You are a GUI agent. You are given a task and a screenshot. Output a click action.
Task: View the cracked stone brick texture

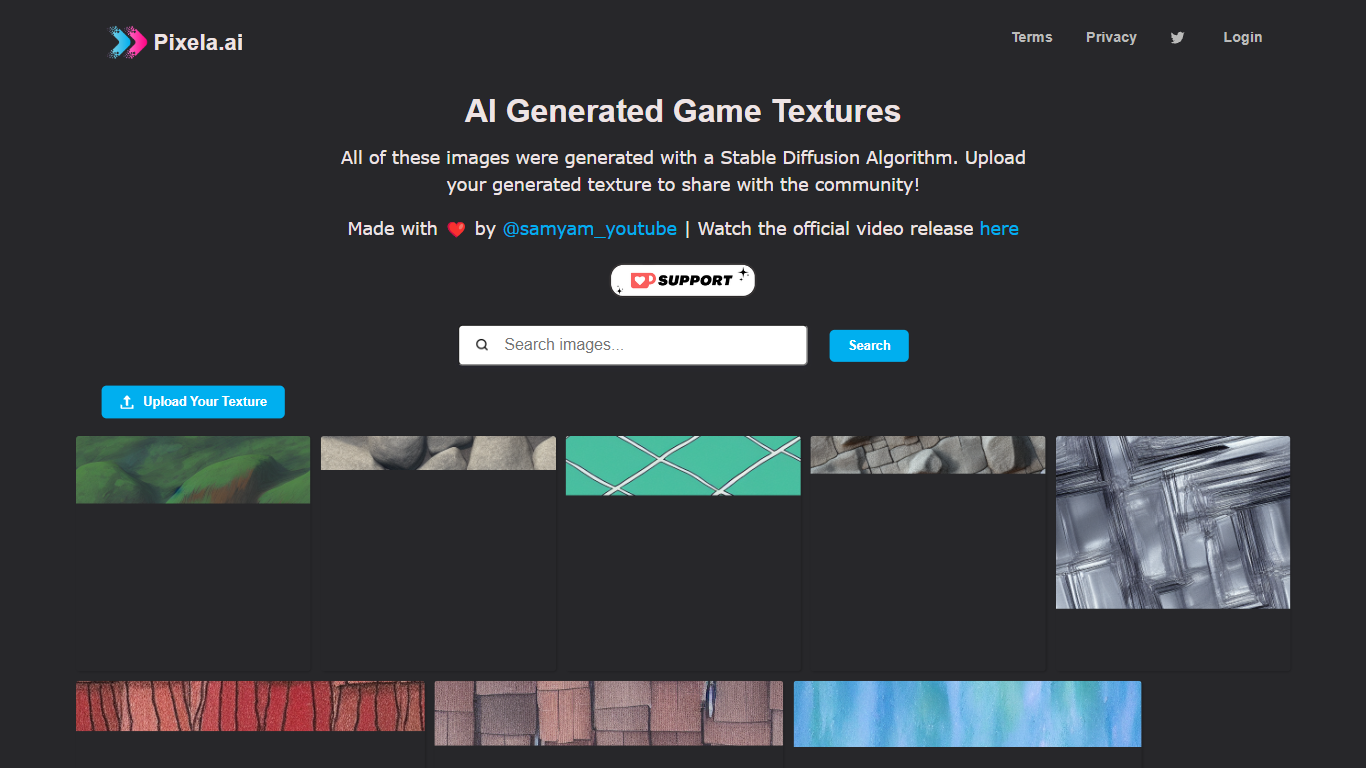pyautogui.click(x=928, y=454)
